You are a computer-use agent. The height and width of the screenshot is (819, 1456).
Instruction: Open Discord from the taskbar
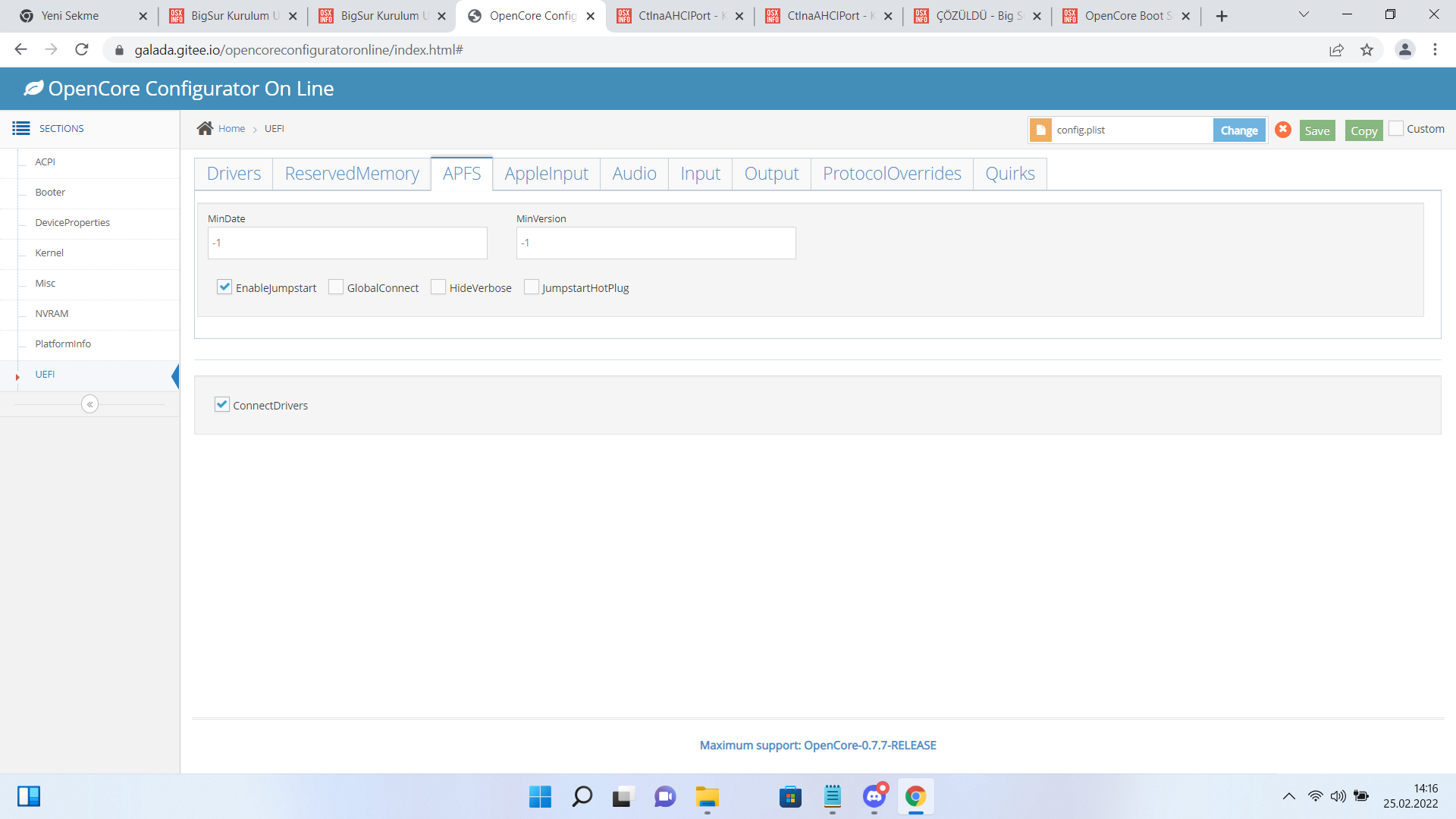coord(874,796)
